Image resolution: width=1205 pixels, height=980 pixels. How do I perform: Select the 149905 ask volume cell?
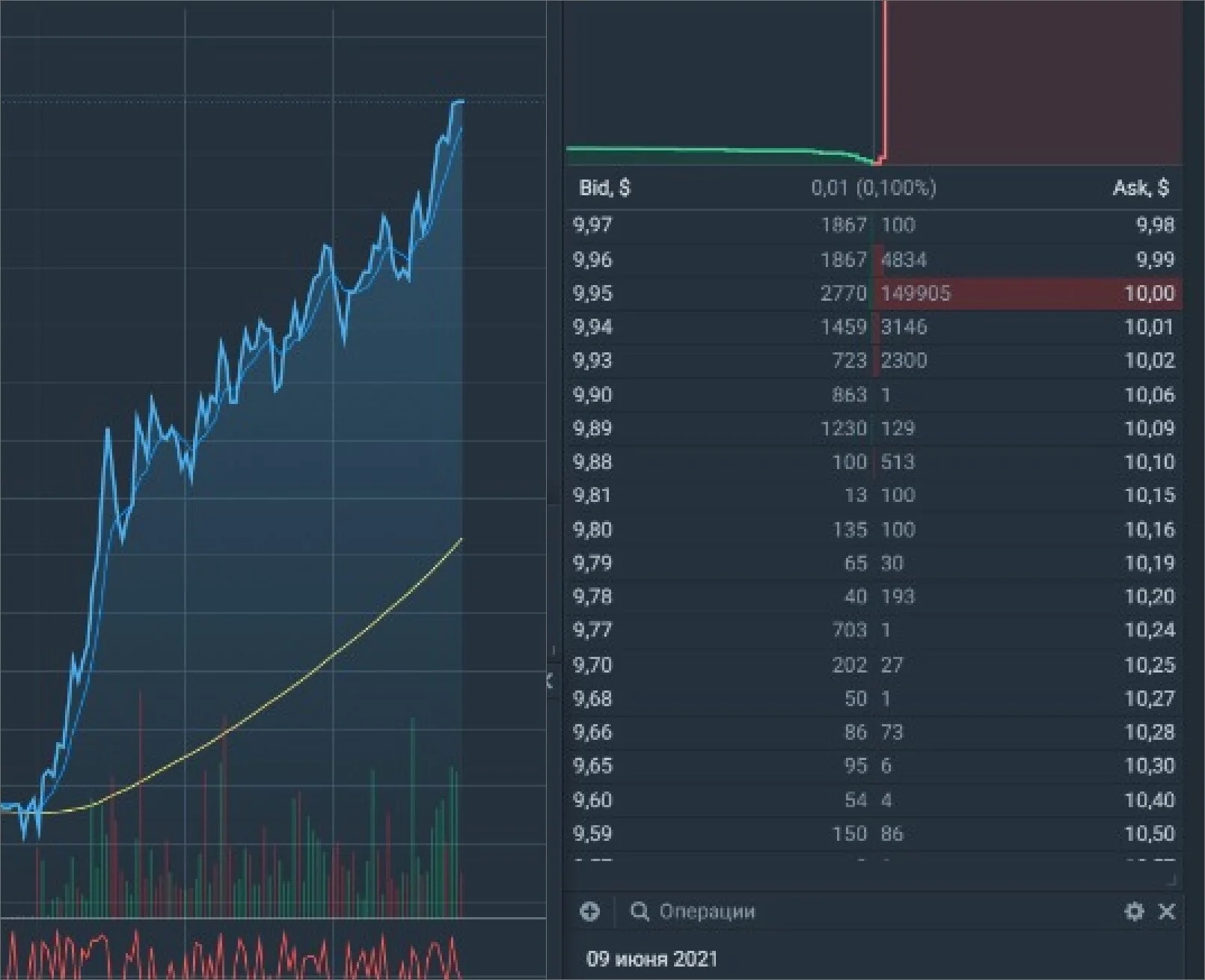point(916,293)
